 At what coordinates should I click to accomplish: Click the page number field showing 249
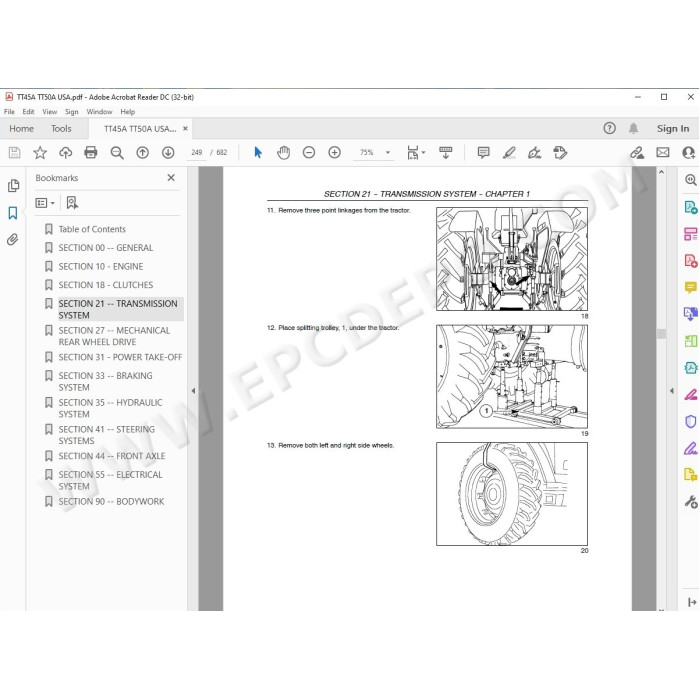click(x=196, y=153)
